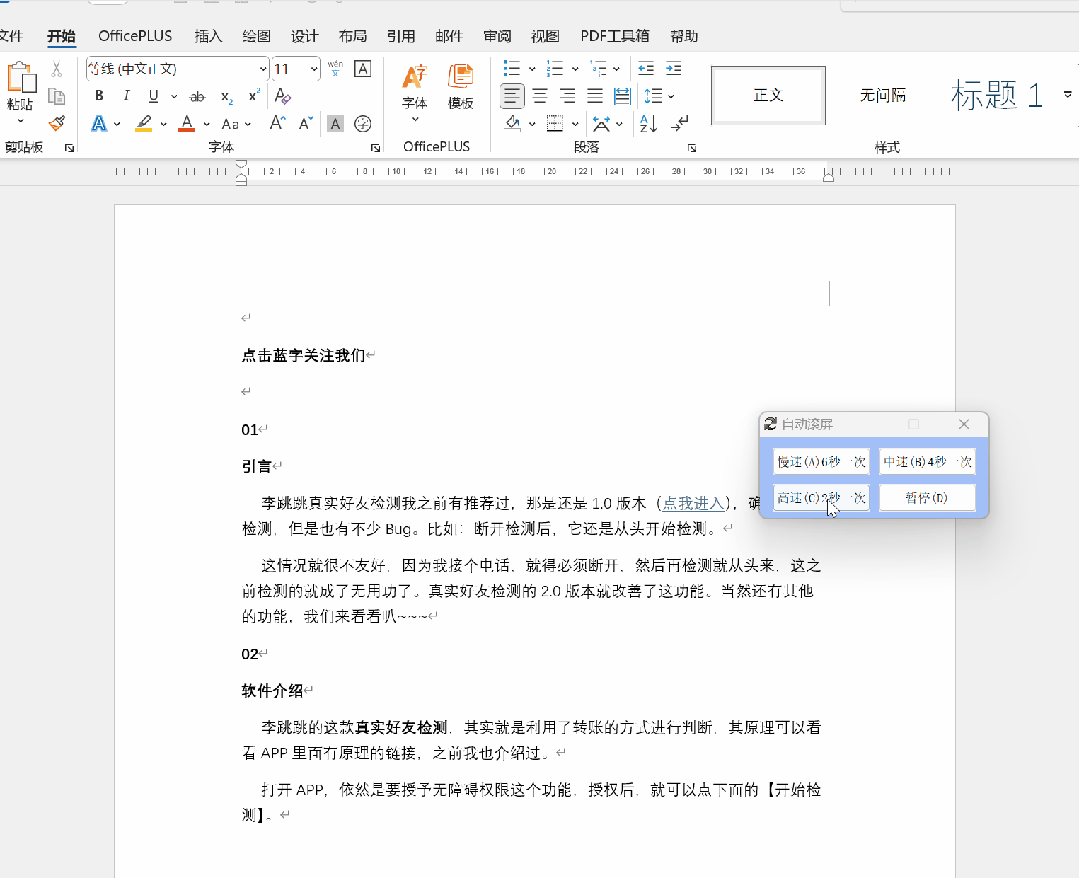The height and width of the screenshot is (878, 1079).
Task: Select the italic formatting icon
Action: click(125, 96)
